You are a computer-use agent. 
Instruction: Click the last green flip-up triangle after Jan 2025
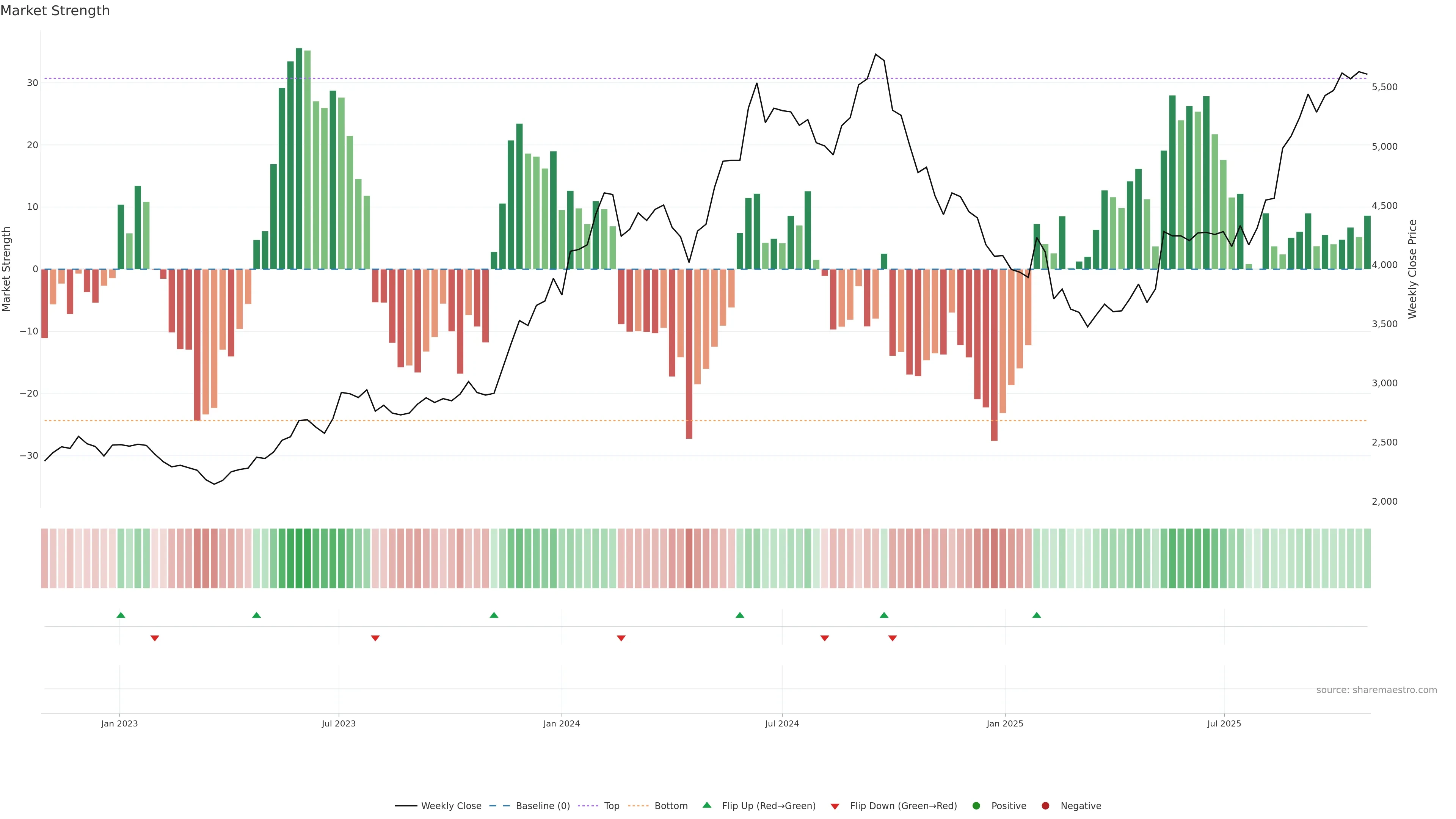1036,615
